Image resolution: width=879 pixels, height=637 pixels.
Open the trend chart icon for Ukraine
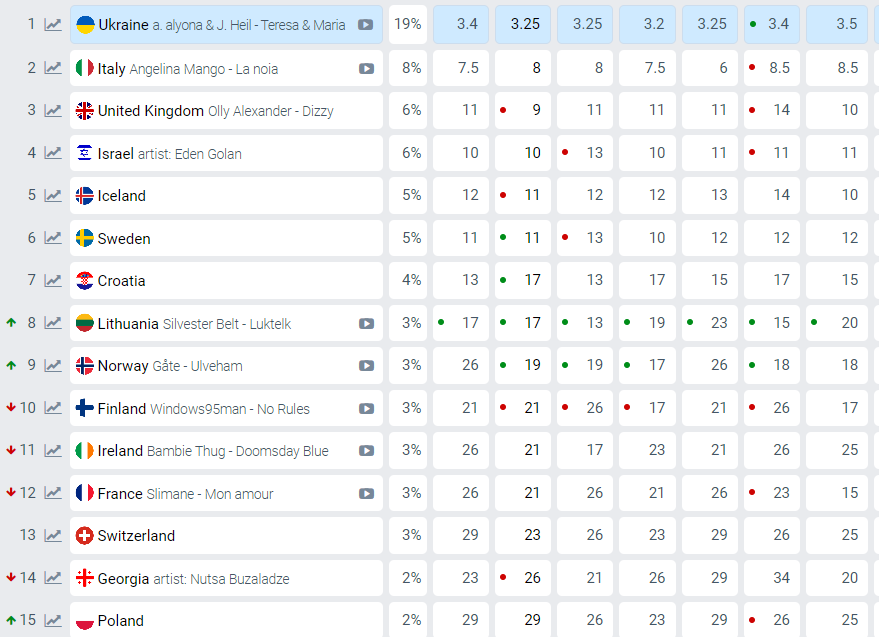pos(53,24)
